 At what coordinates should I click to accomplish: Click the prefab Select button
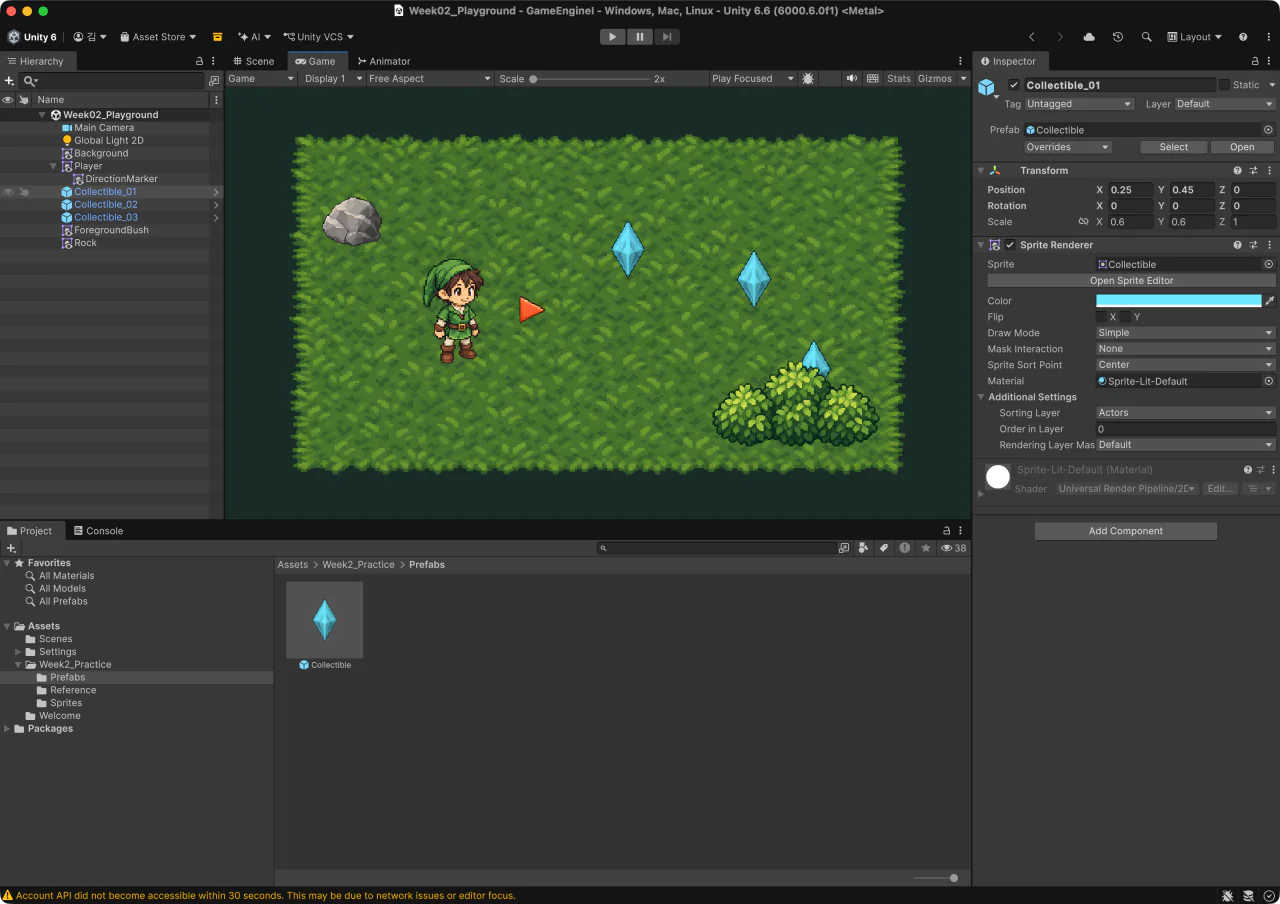click(x=1174, y=147)
